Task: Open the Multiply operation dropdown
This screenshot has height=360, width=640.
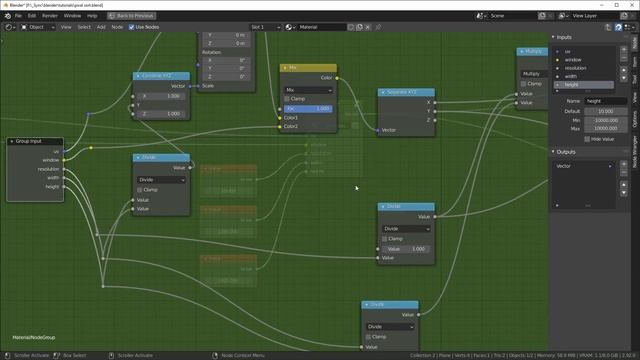Action: click(534, 74)
